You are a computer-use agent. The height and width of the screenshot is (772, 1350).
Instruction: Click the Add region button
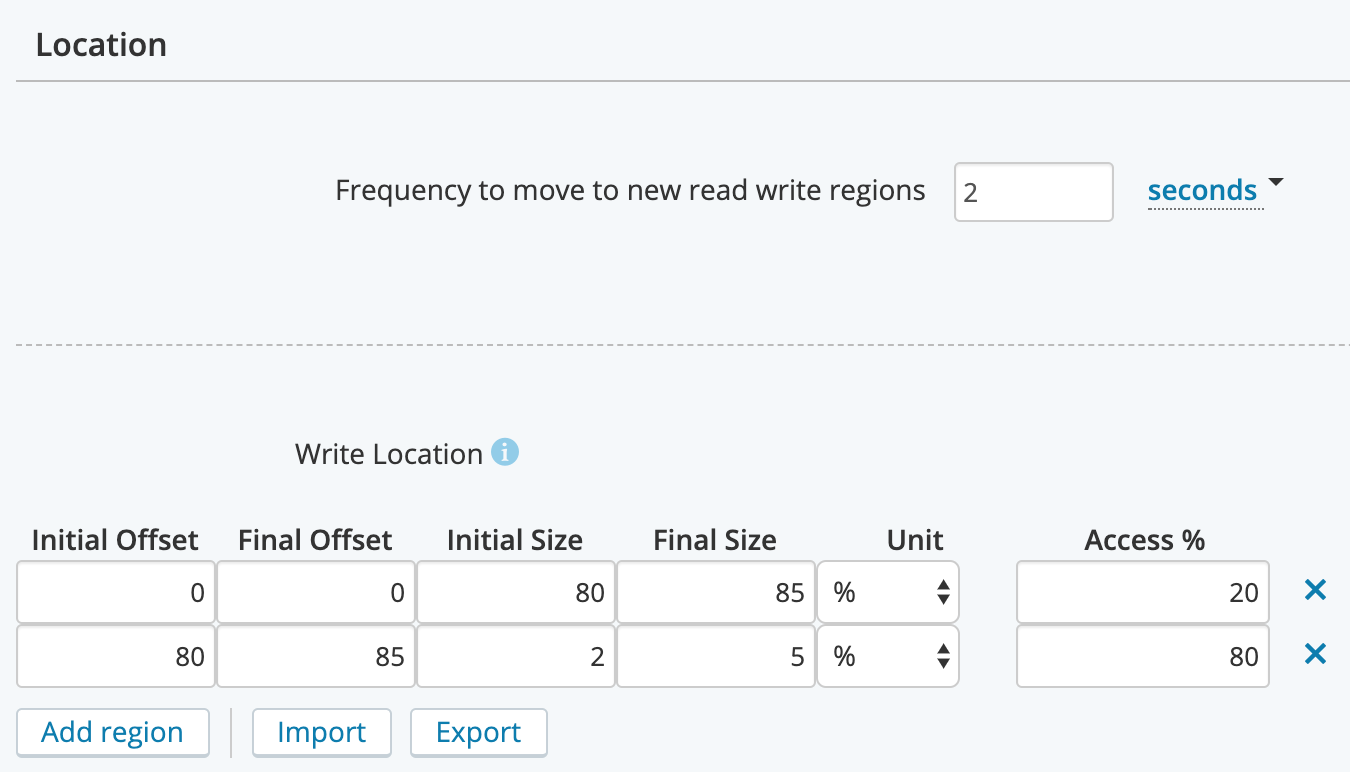pos(112,732)
